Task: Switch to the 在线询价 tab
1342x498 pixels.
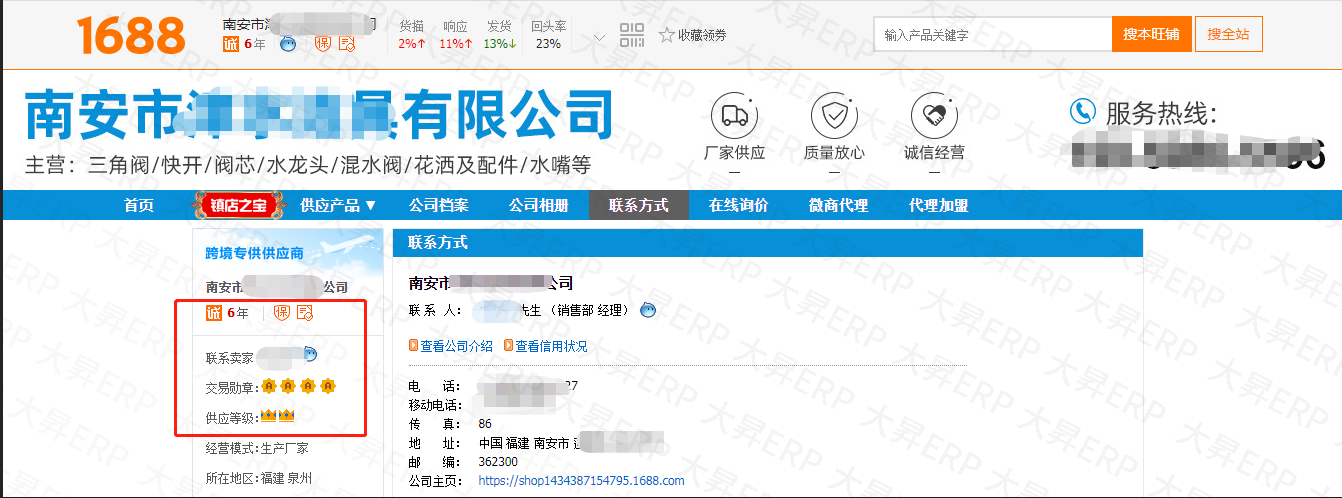Action: pyautogui.click(x=738, y=206)
